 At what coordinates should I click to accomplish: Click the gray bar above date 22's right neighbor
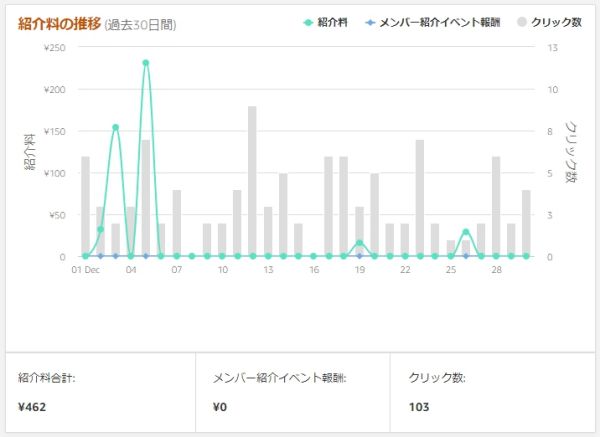pos(420,198)
